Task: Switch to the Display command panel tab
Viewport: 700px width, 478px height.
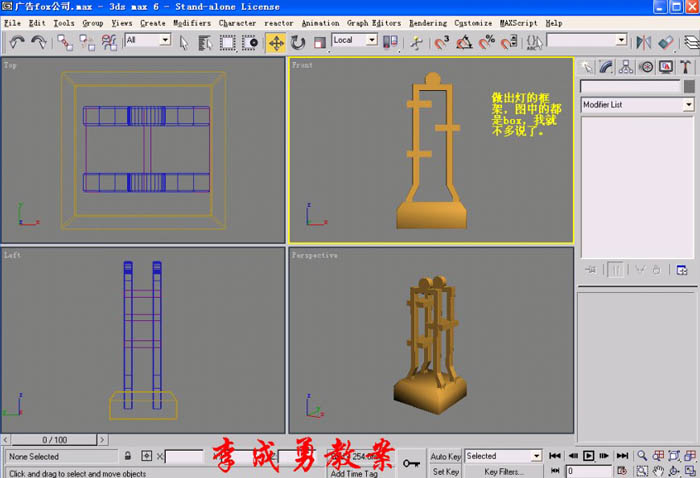Action: point(666,67)
